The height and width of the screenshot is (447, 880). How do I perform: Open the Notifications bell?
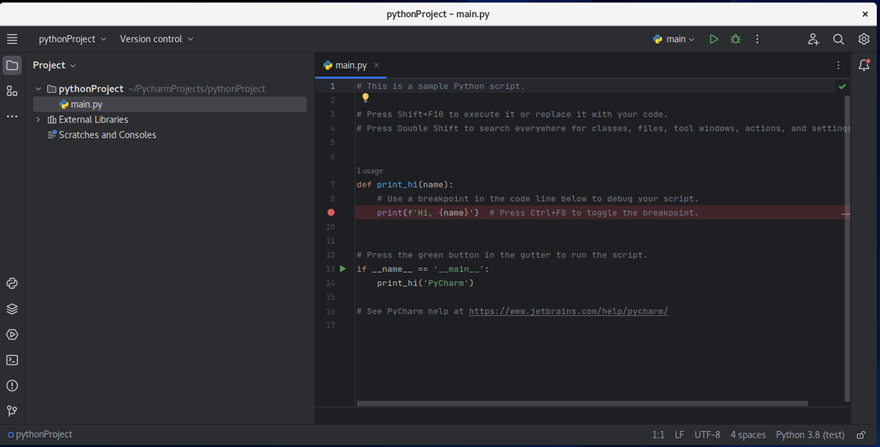(864, 65)
